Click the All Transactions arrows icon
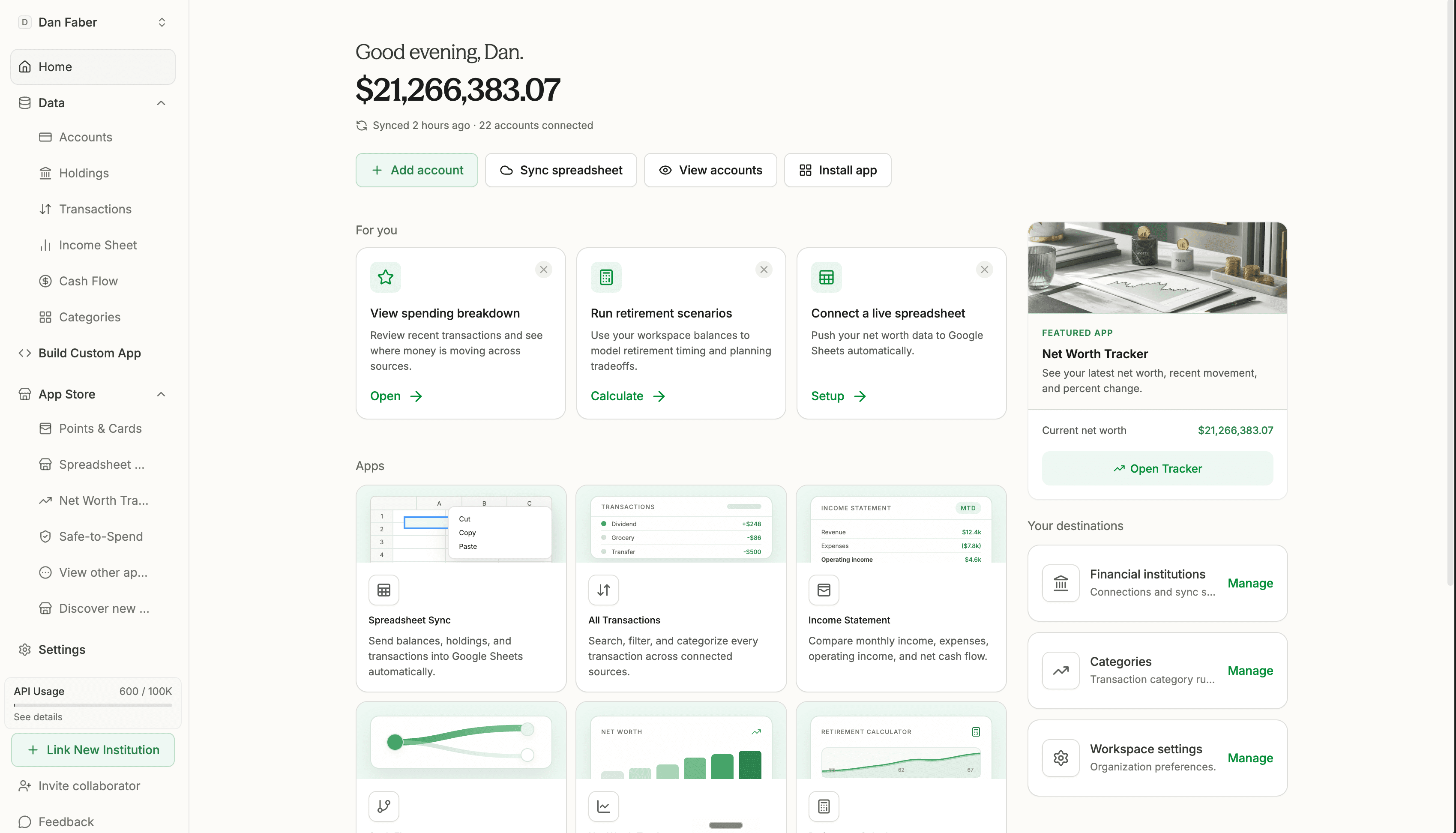 click(x=604, y=590)
